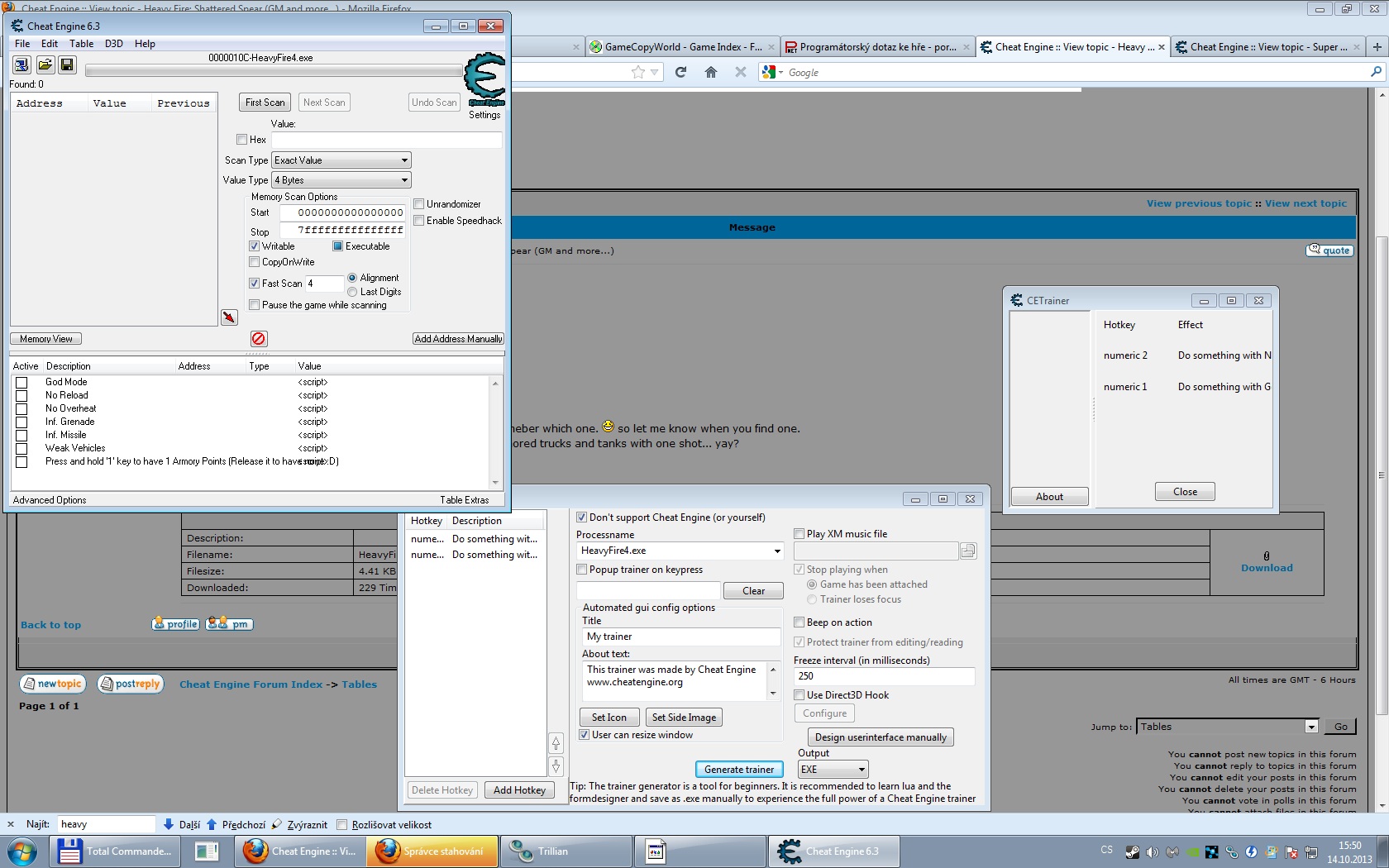Run the Google search with magnifier icon
This screenshot has height=868, width=1389.
click(1376, 72)
